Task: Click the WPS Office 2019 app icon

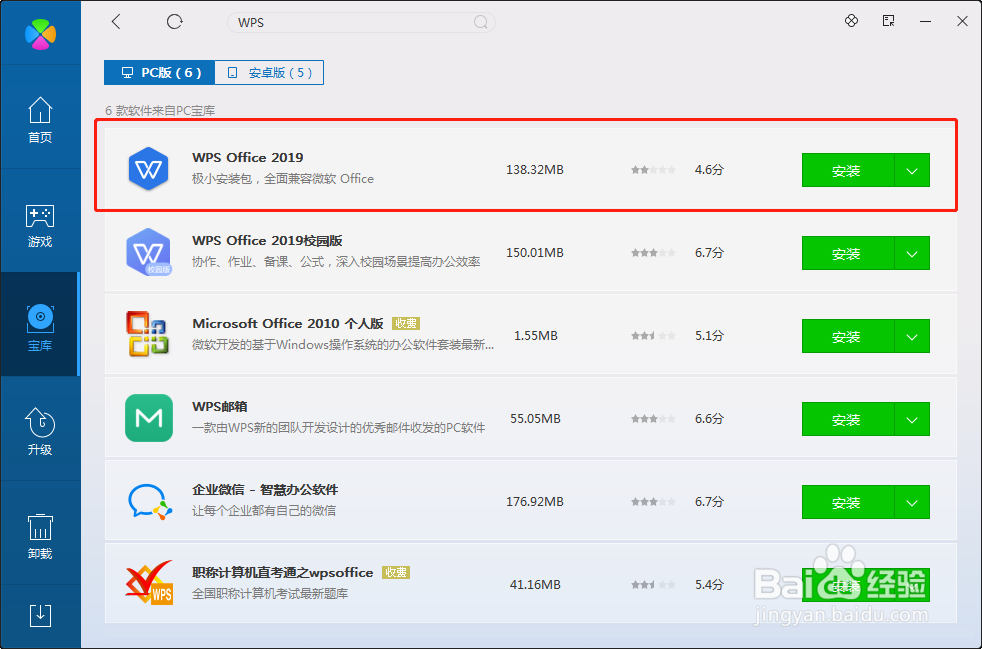Action: 148,169
